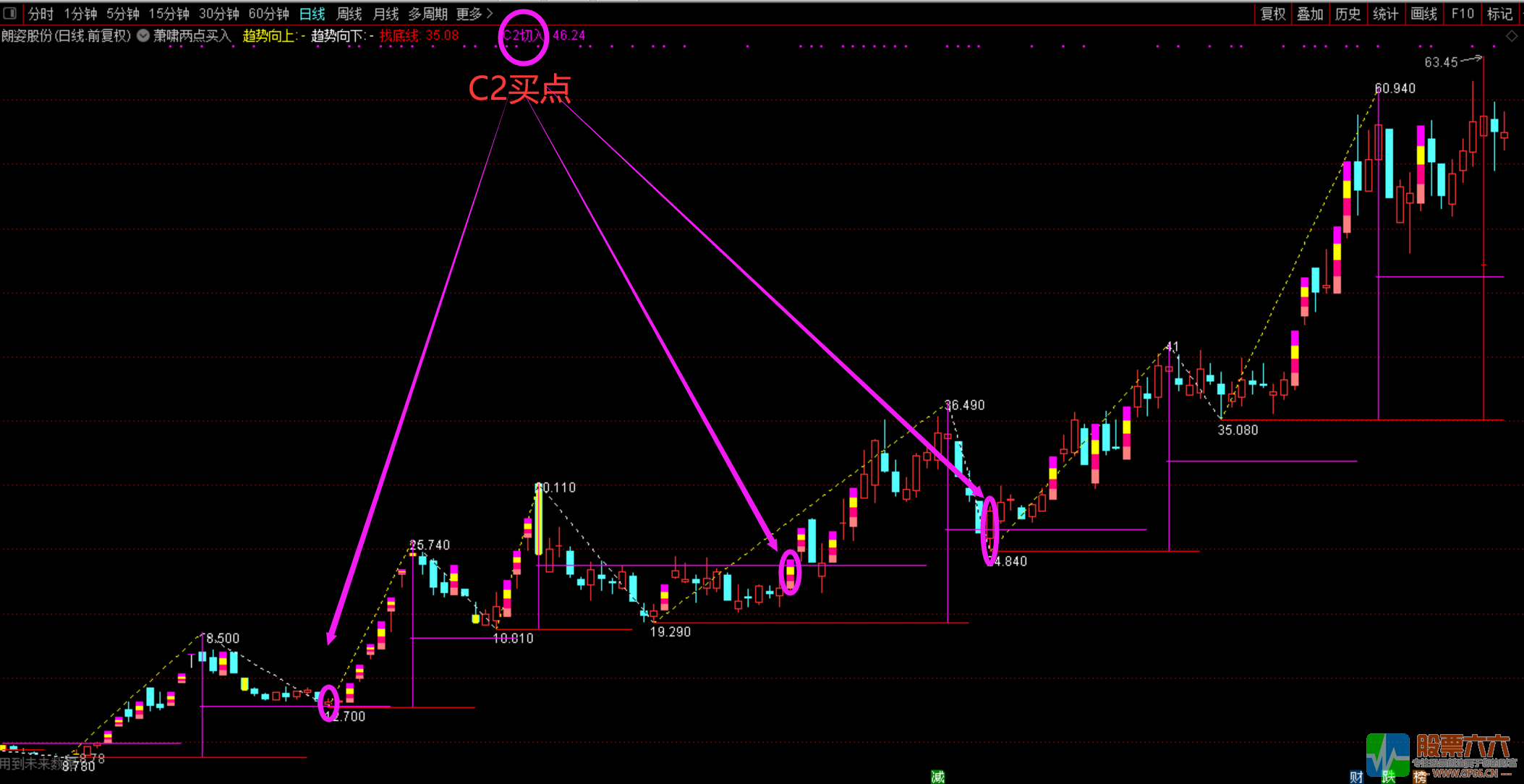Toggle 标记 marker option
Screen dimensions: 1524x784
[1499, 14]
